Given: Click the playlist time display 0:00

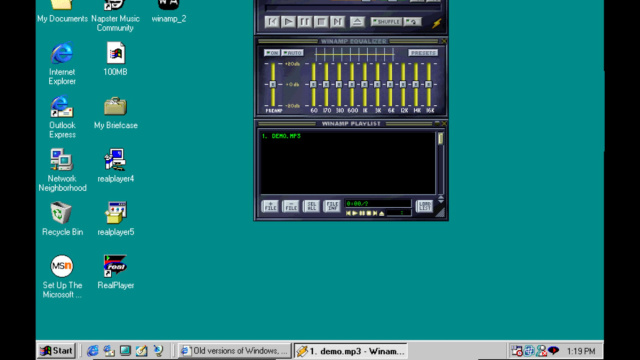Looking at the screenshot, I should [x=378, y=204].
